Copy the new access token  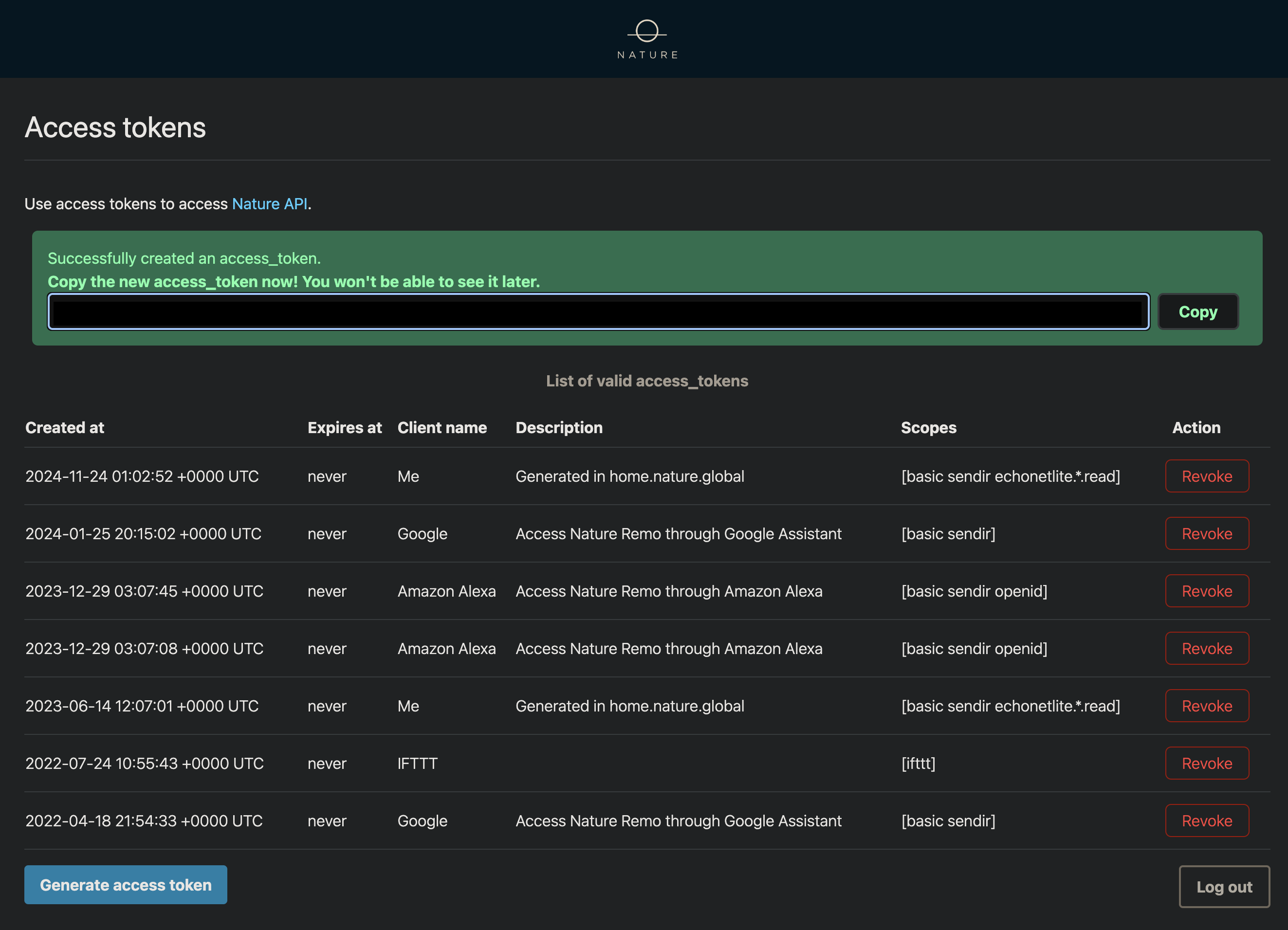[1197, 311]
